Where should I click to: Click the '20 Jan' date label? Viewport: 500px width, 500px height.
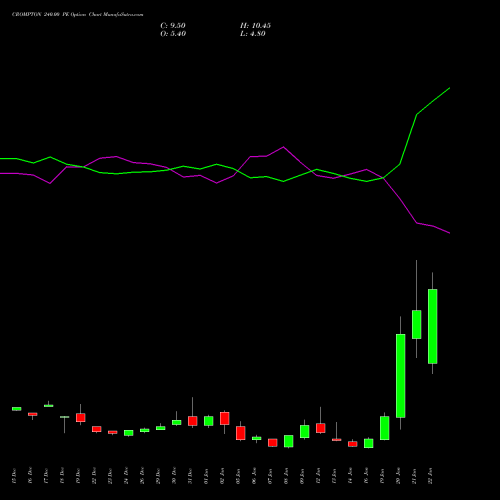click(x=398, y=476)
